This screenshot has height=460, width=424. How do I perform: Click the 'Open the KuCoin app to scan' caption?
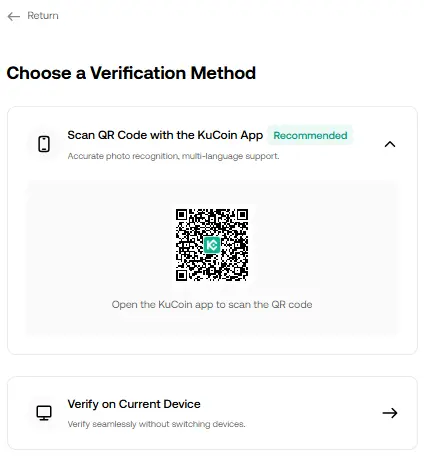tap(212, 304)
